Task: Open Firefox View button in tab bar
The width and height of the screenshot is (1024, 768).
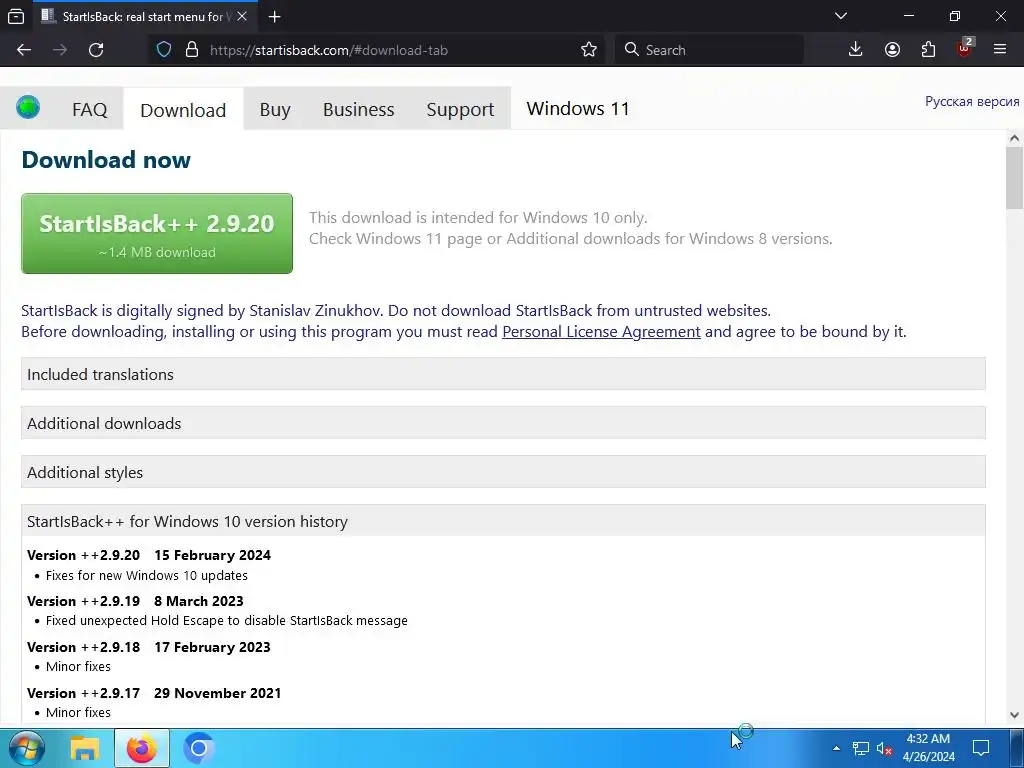Action: 16,16
